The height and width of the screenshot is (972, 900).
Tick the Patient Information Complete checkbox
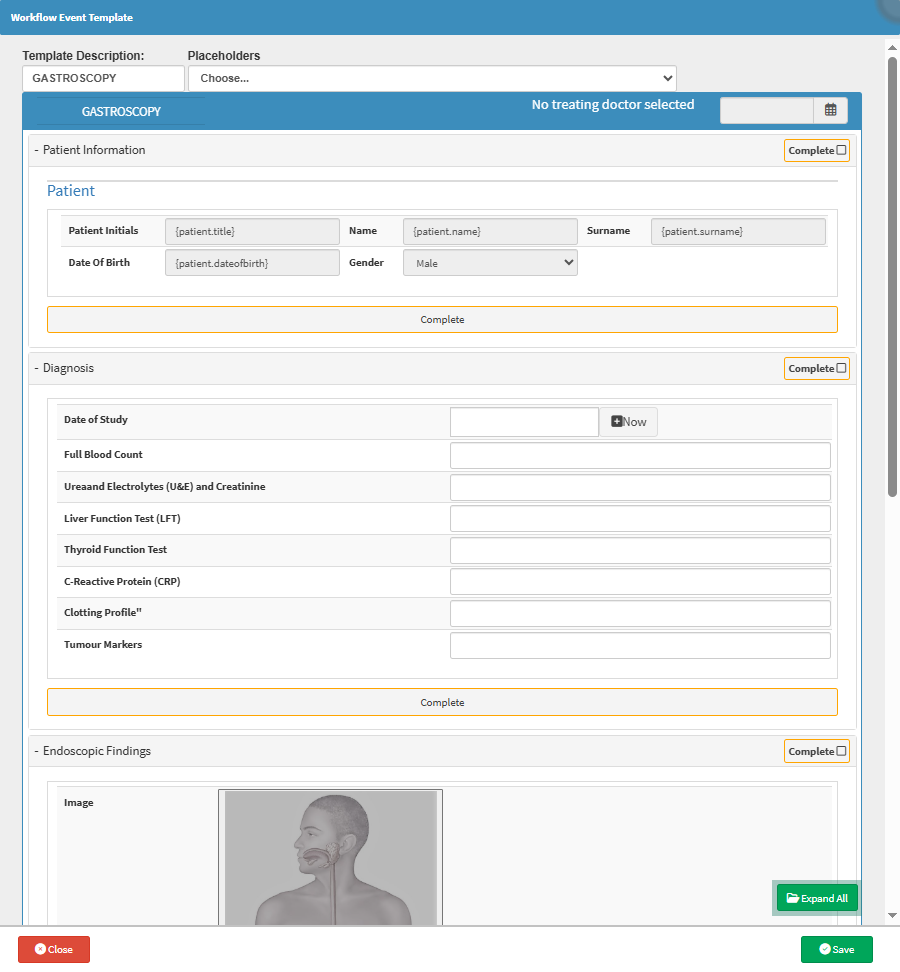841,150
